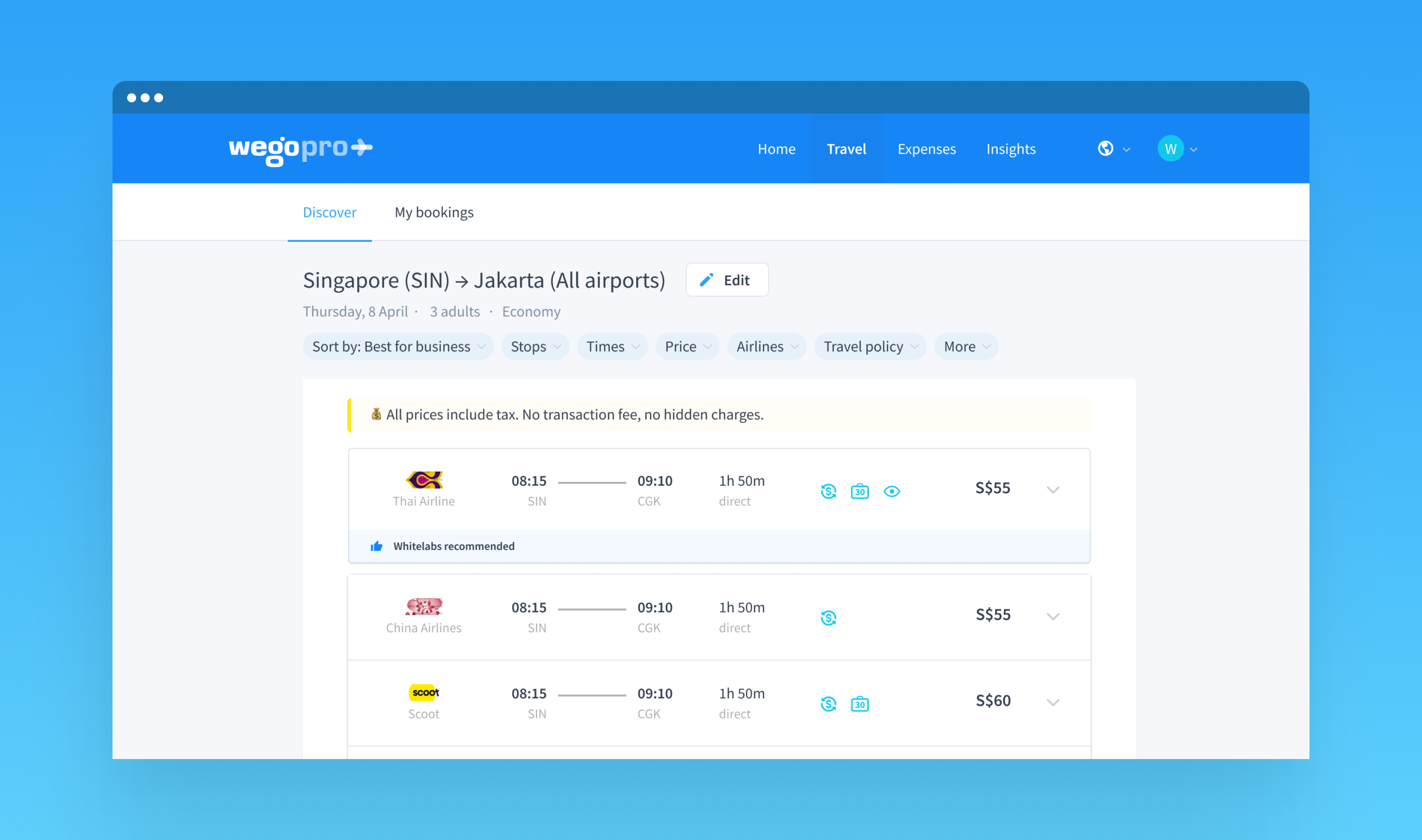The image size is (1422, 840).
Task: Go to Expenses in the top navigation
Action: [926, 149]
